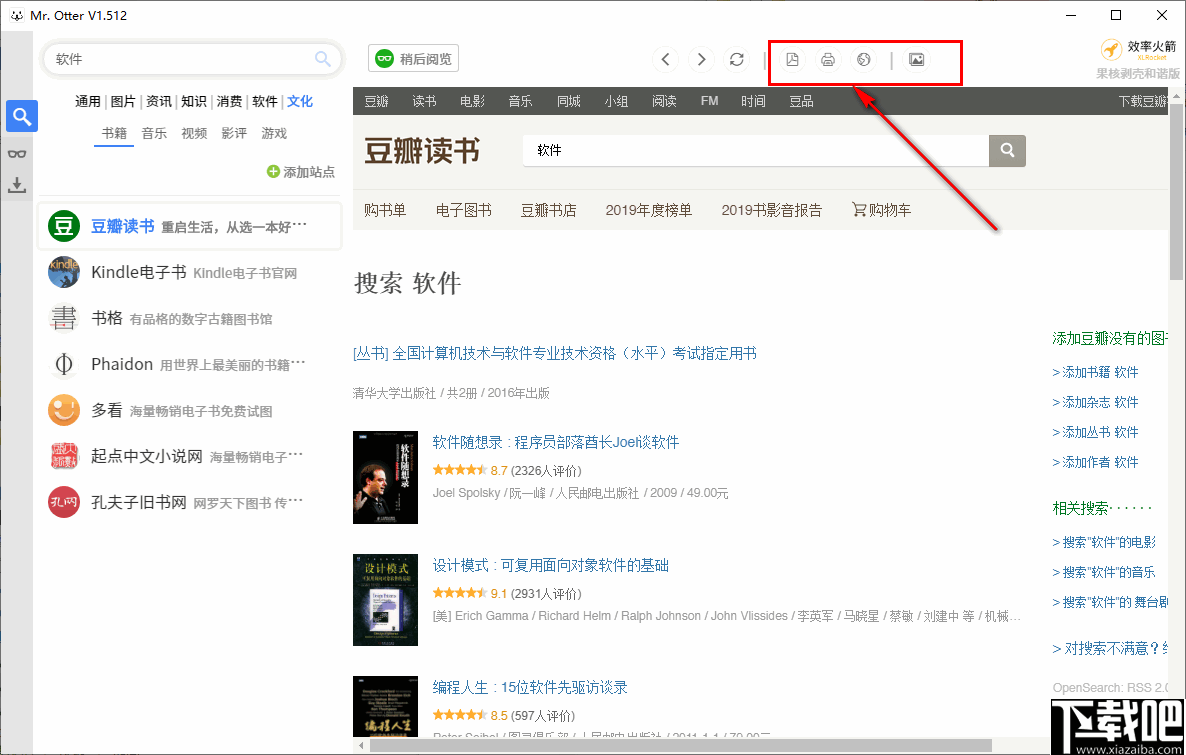Focus the Douban search input box

pos(756,151)
